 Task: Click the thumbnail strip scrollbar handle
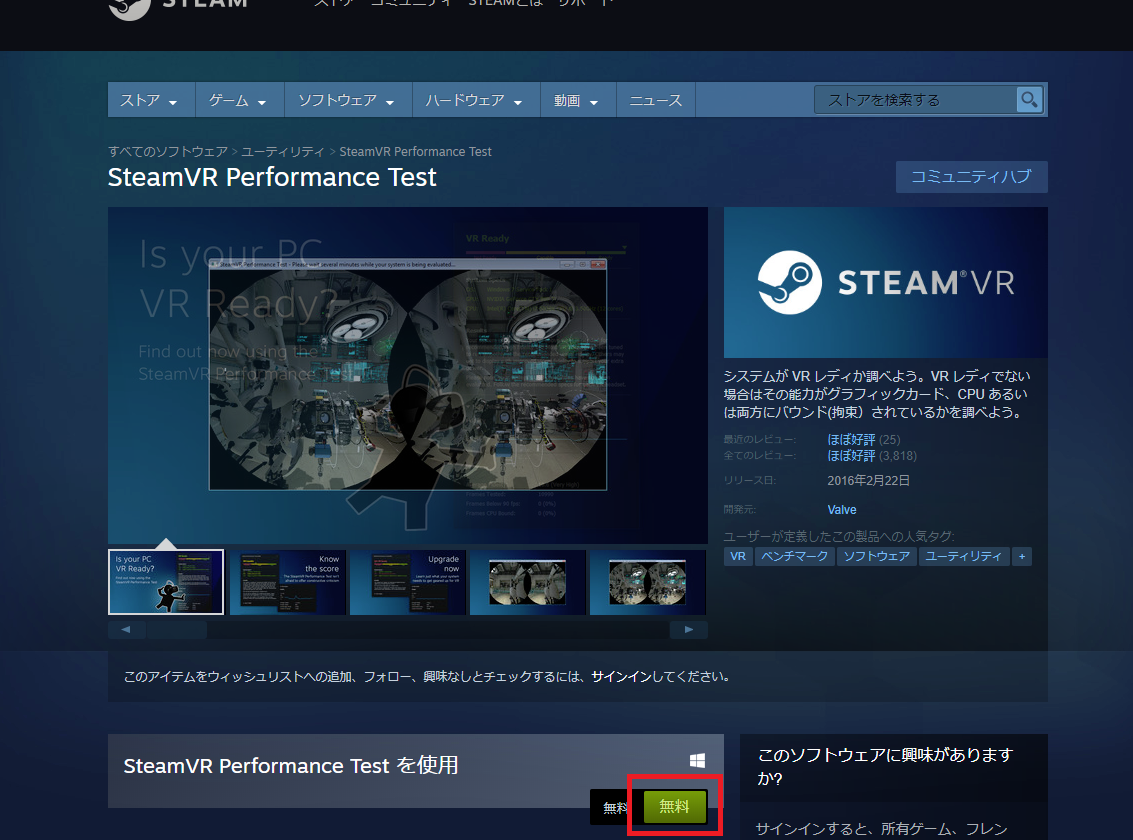tap(177, 630)
